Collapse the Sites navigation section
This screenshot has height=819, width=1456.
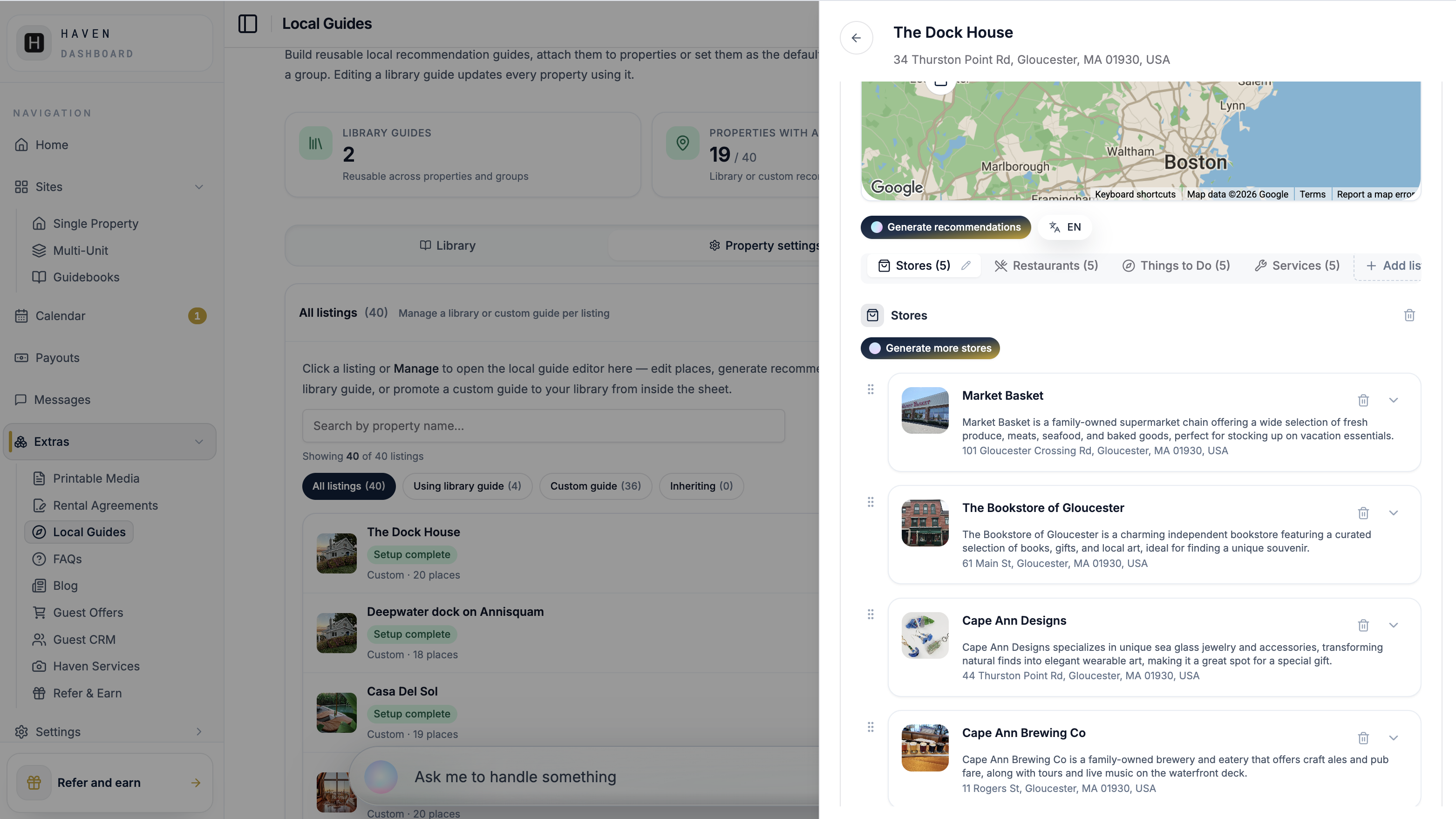coord(199,187)
